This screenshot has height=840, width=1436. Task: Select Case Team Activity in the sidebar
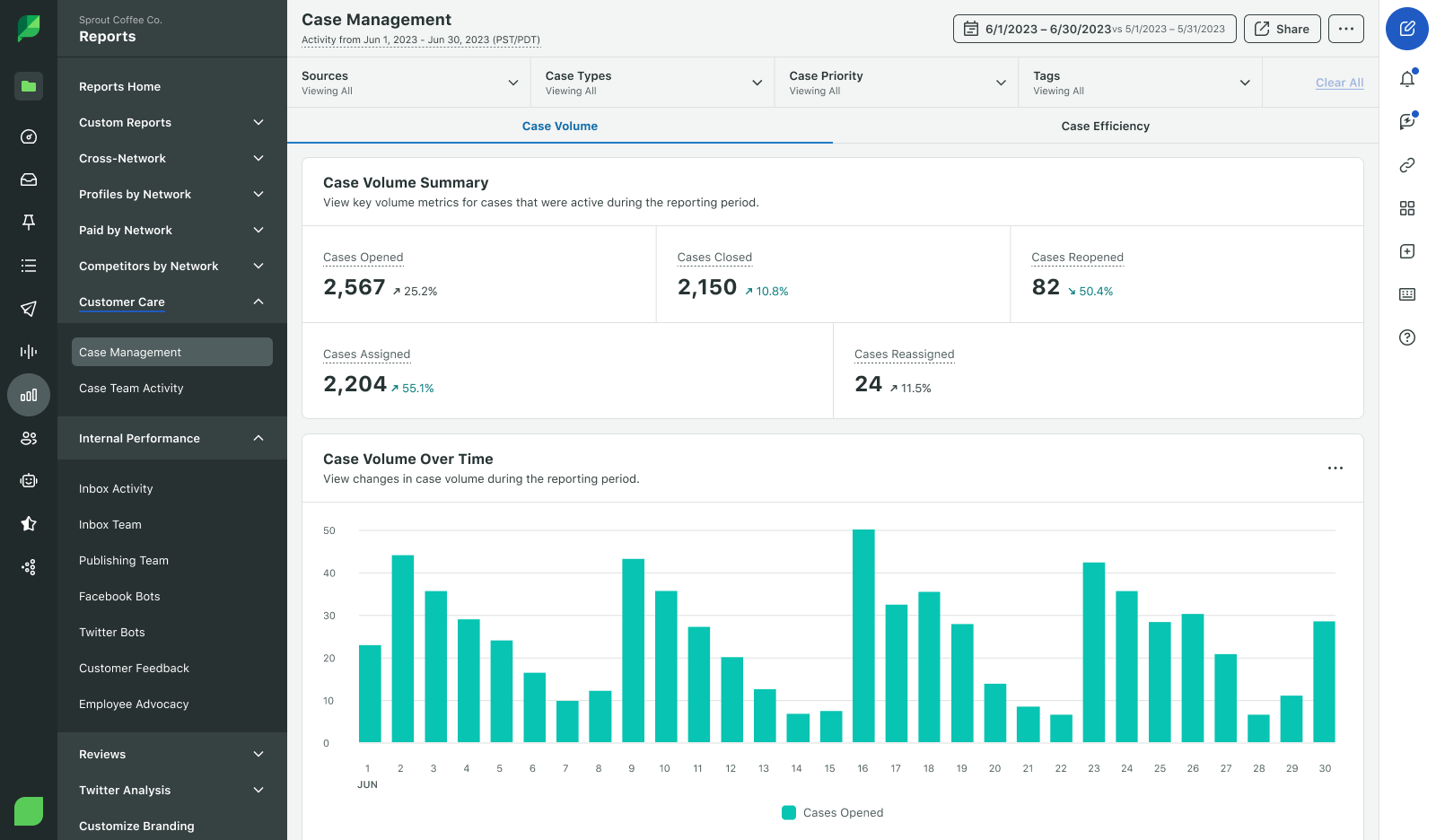pos(131,388)
